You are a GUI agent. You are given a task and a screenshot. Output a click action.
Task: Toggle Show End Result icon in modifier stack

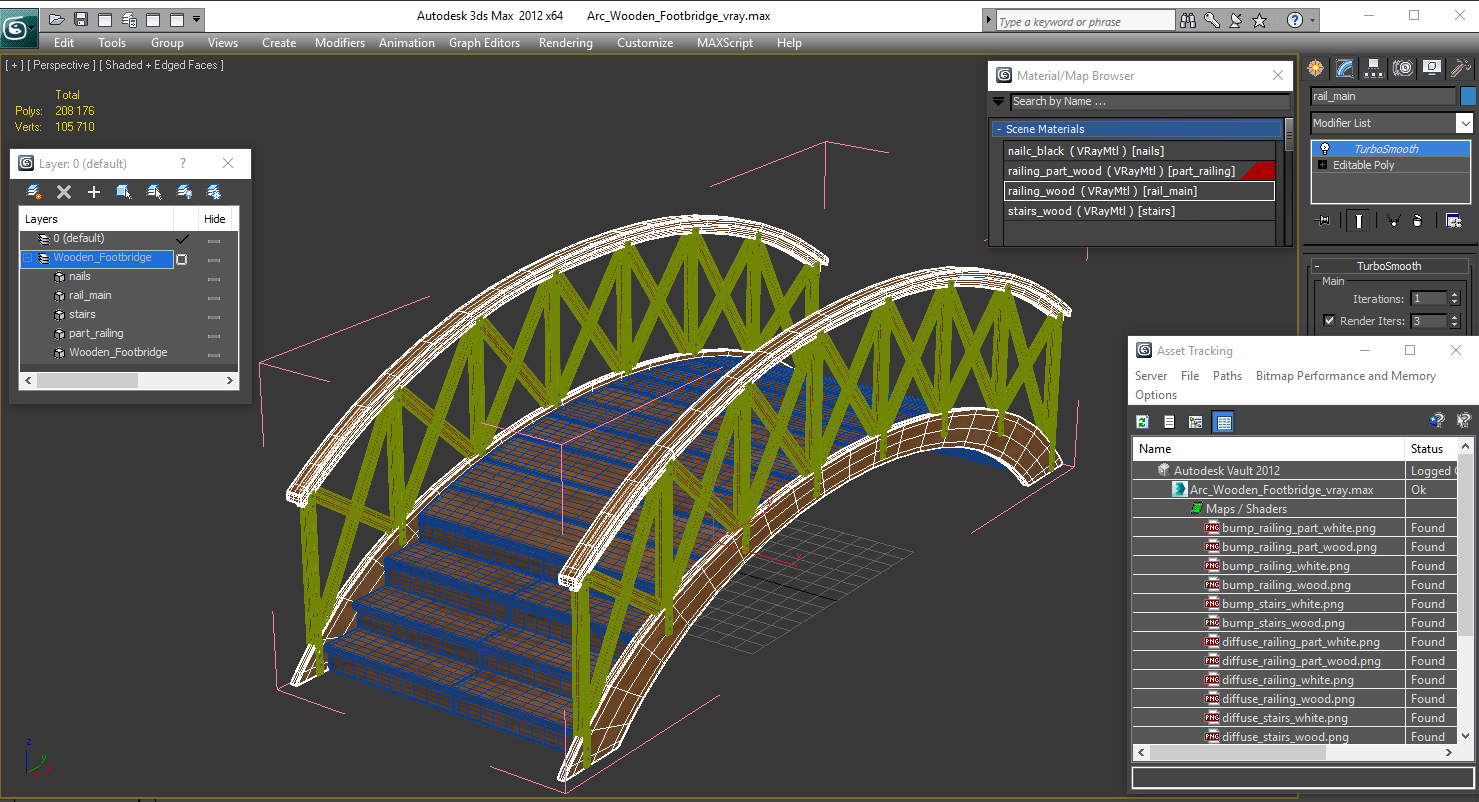[x=1357, y=221]
